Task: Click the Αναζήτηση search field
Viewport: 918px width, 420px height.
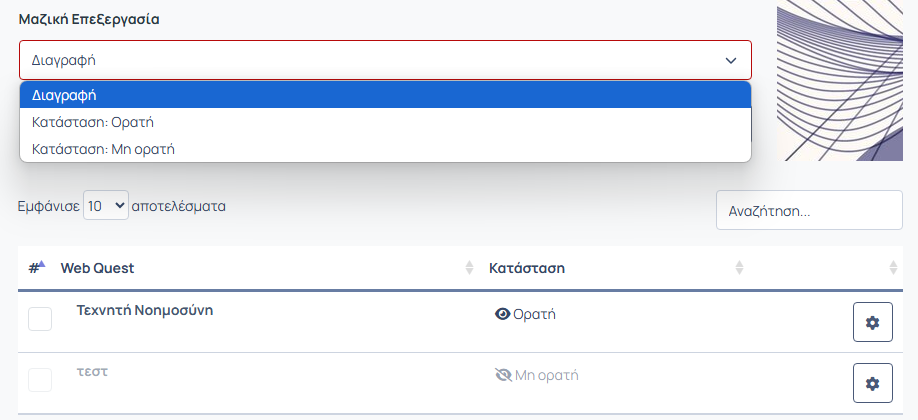Action: (809, 210)
